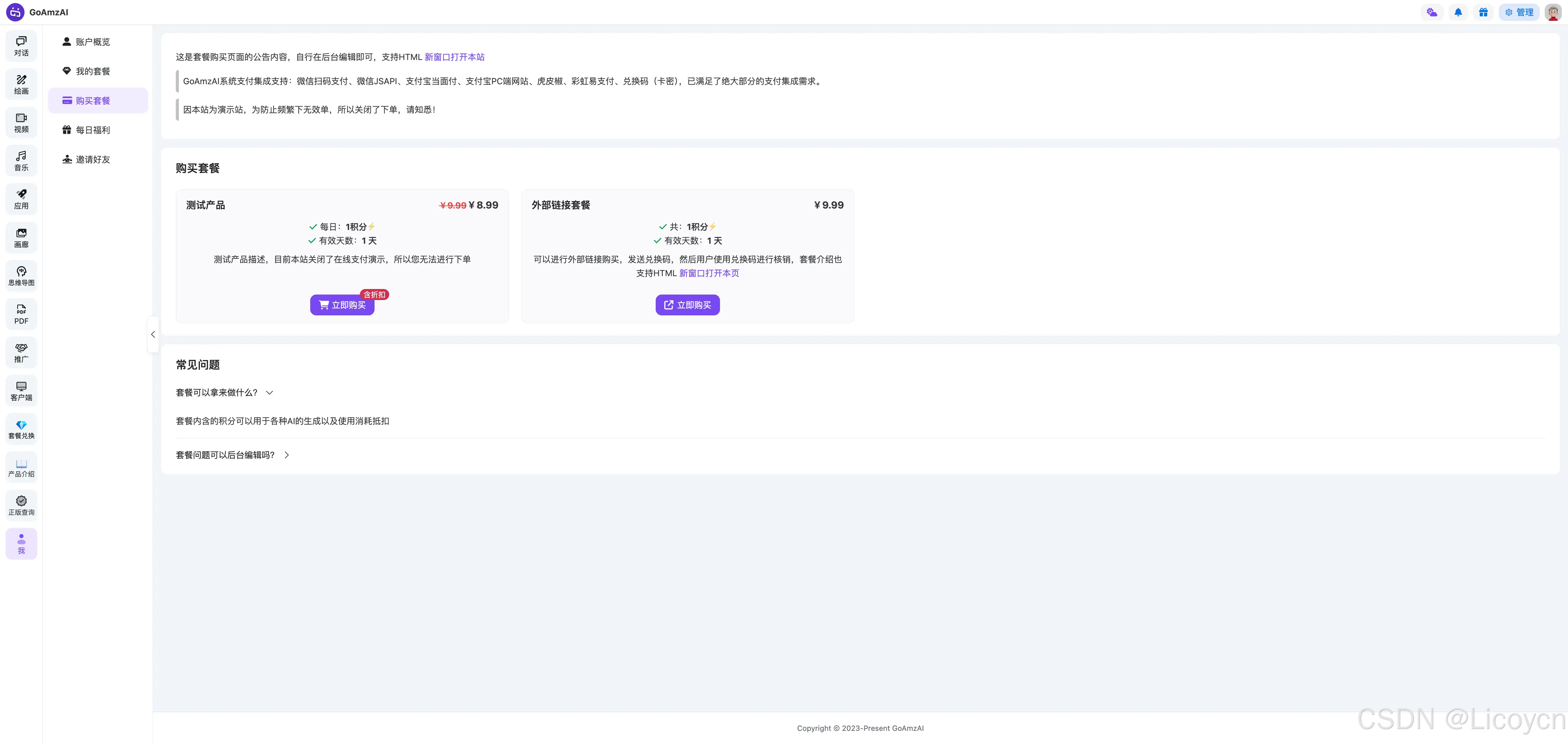1568x744 pixels.
Task: Click the notification bell icon
Action: click(x=1458, y=12)
